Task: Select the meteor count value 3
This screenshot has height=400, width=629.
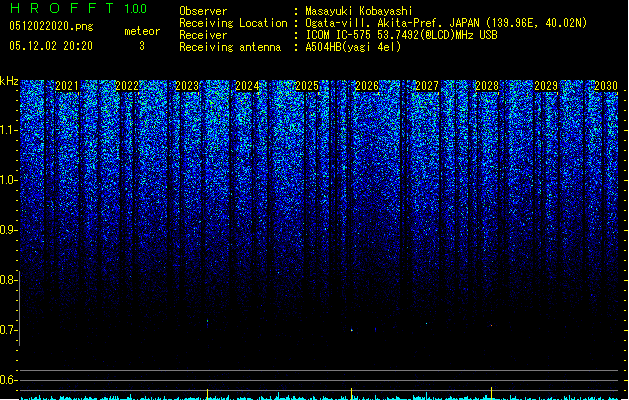Action: (142, 46)
